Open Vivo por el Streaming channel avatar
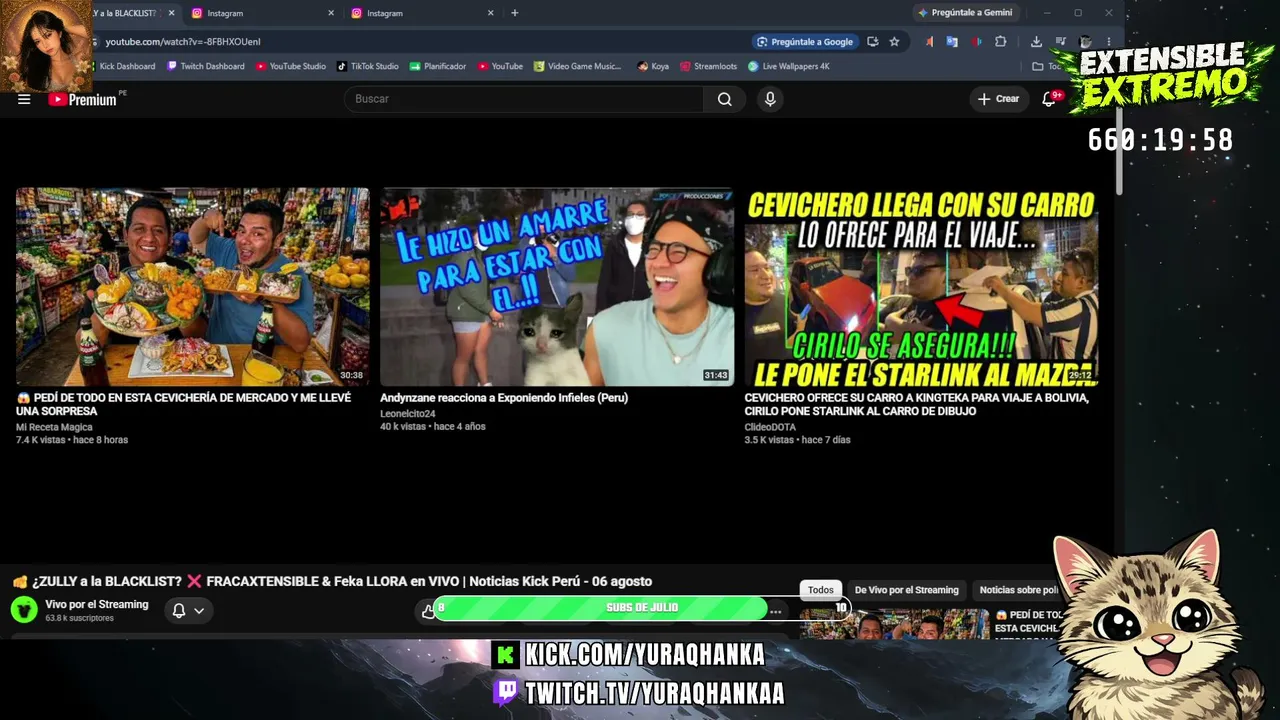1280x720 pixels. pos(24,610)
